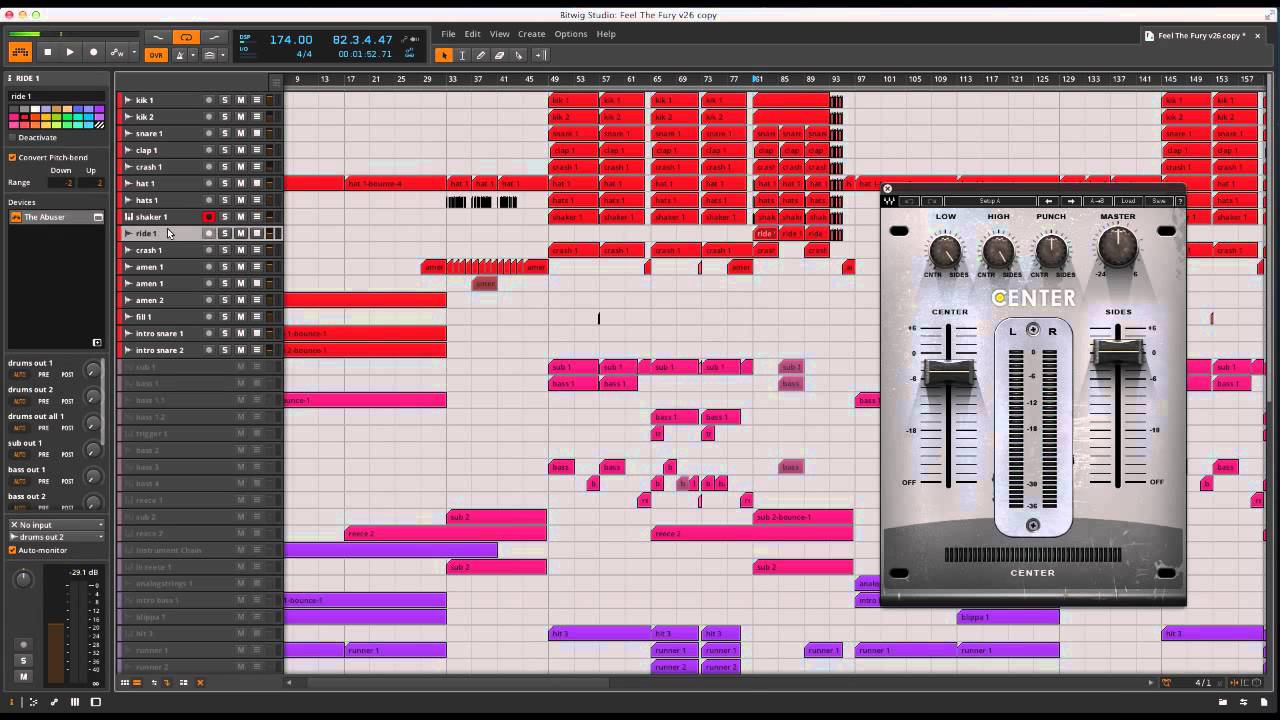Click the Sides fader in Waves plugin
This screenshot has width=1280, height=720.
(1117, 352)
